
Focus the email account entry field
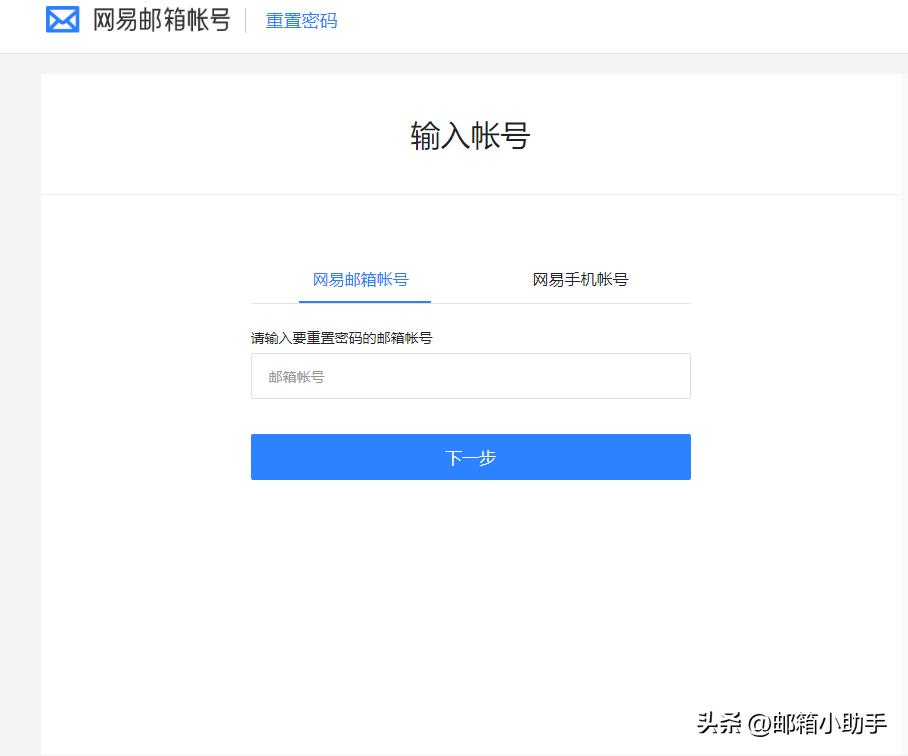click(470, 375)
